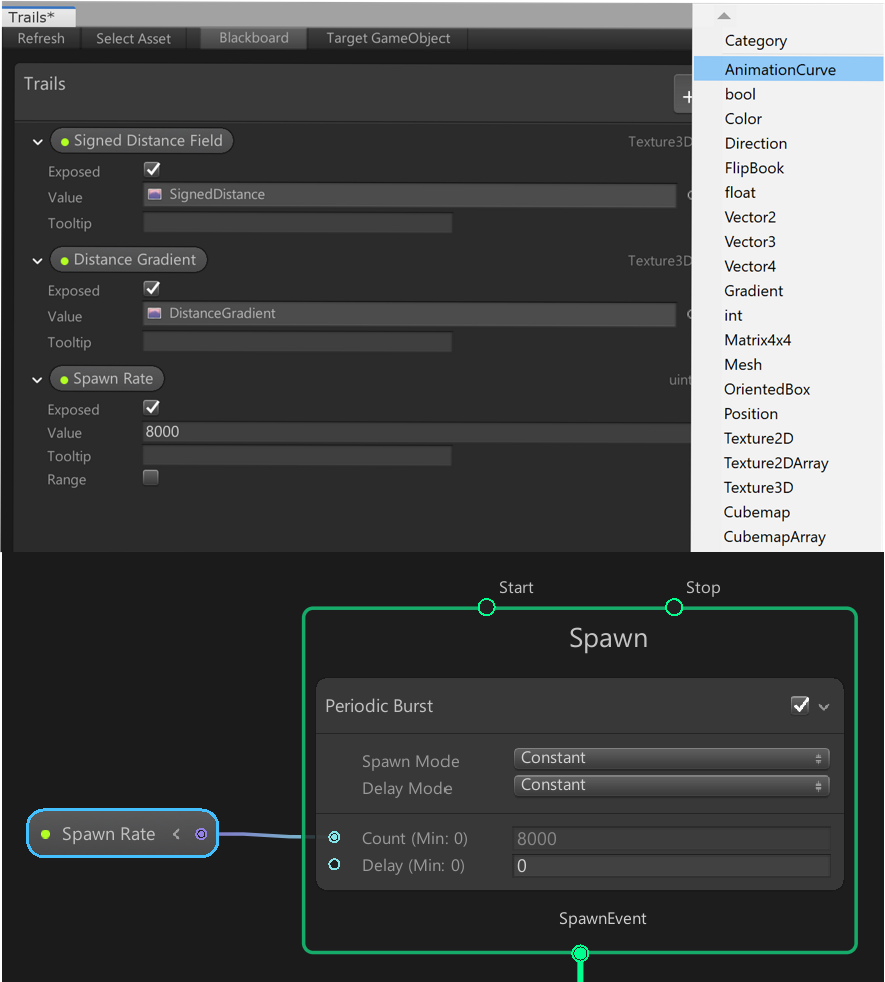Click the plus button to add a blackboard property
Viewport: 885px width, 982px height.
685,96
